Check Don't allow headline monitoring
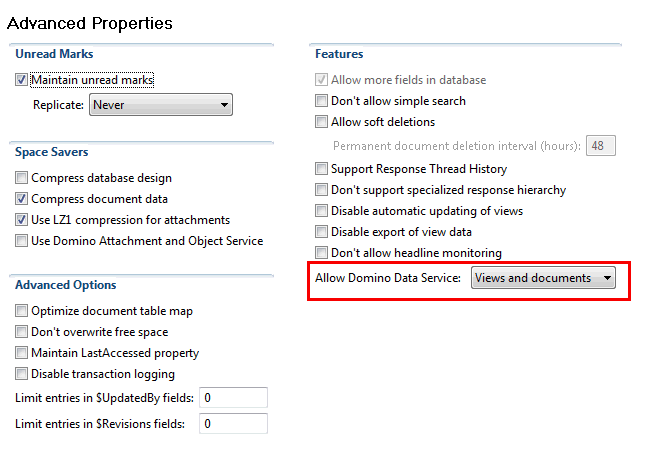Screen dimensions: 665x463 322,253
